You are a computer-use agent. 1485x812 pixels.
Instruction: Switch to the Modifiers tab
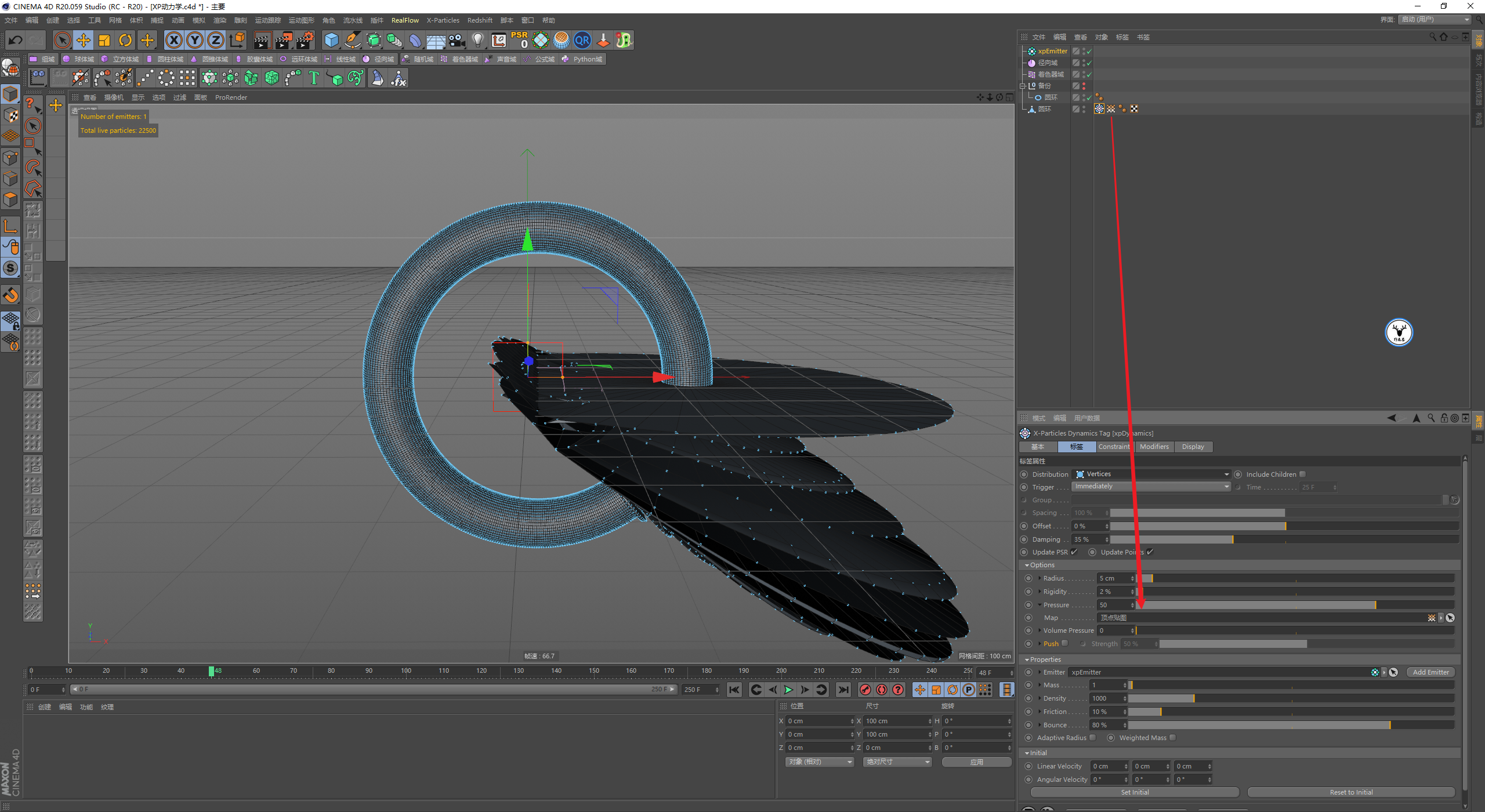[1154, 447]
